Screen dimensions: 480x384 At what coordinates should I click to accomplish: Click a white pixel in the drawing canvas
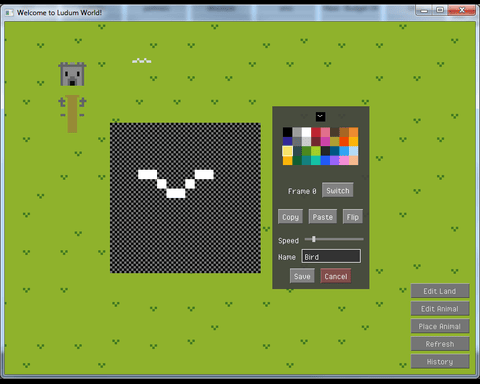176,193
